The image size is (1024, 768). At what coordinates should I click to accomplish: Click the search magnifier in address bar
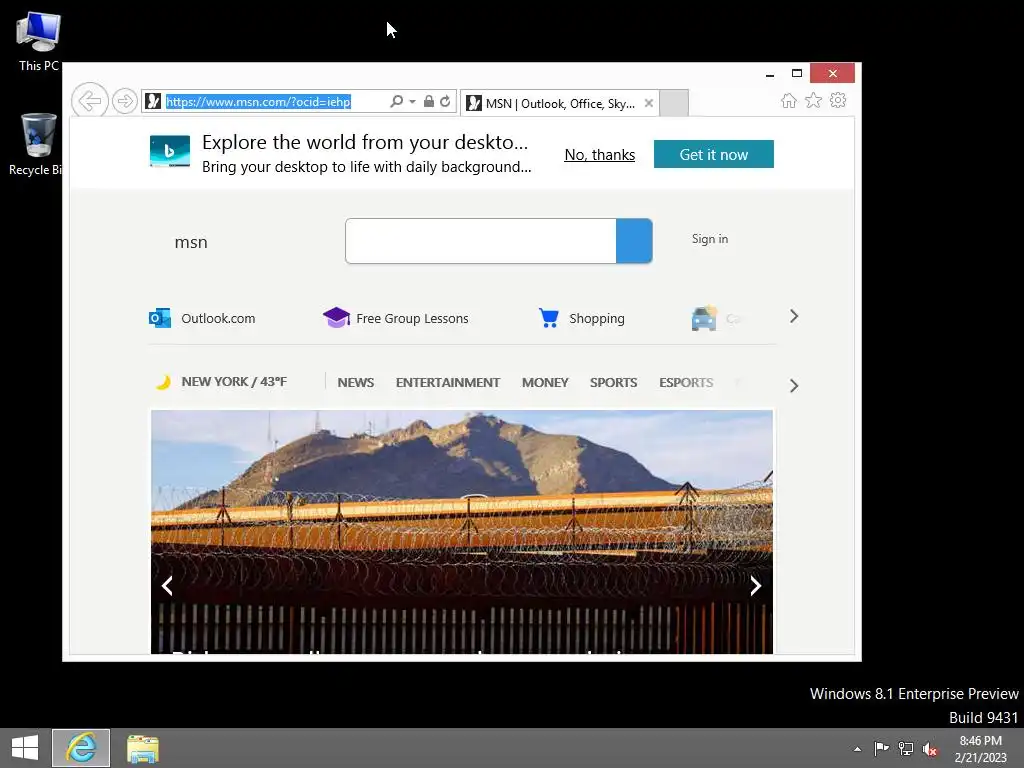pyautogui.click(x=396, y=101)
